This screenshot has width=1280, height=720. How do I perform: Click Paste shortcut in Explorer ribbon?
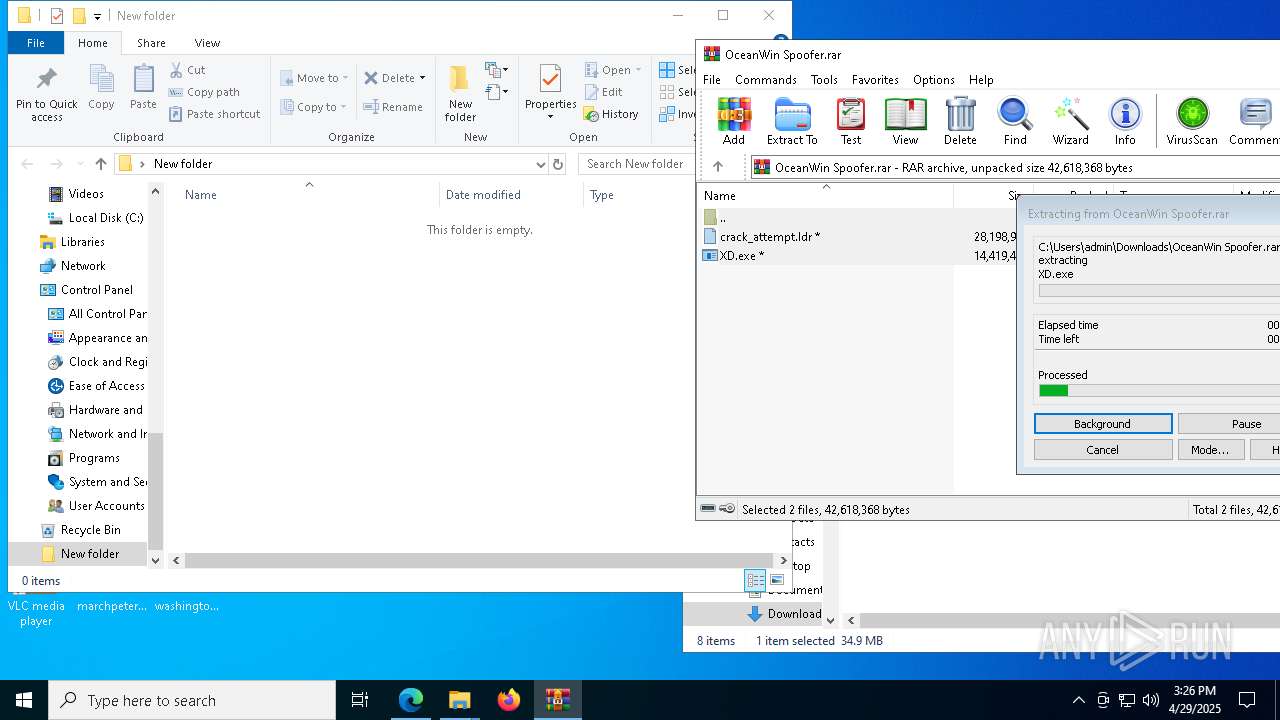click(214, 114)
